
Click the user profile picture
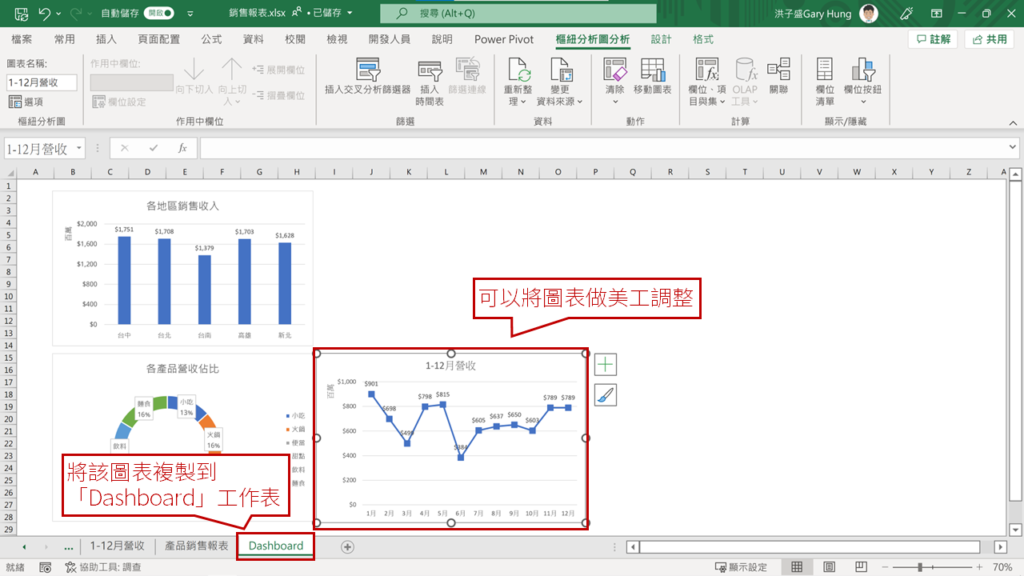pos(869,13)
